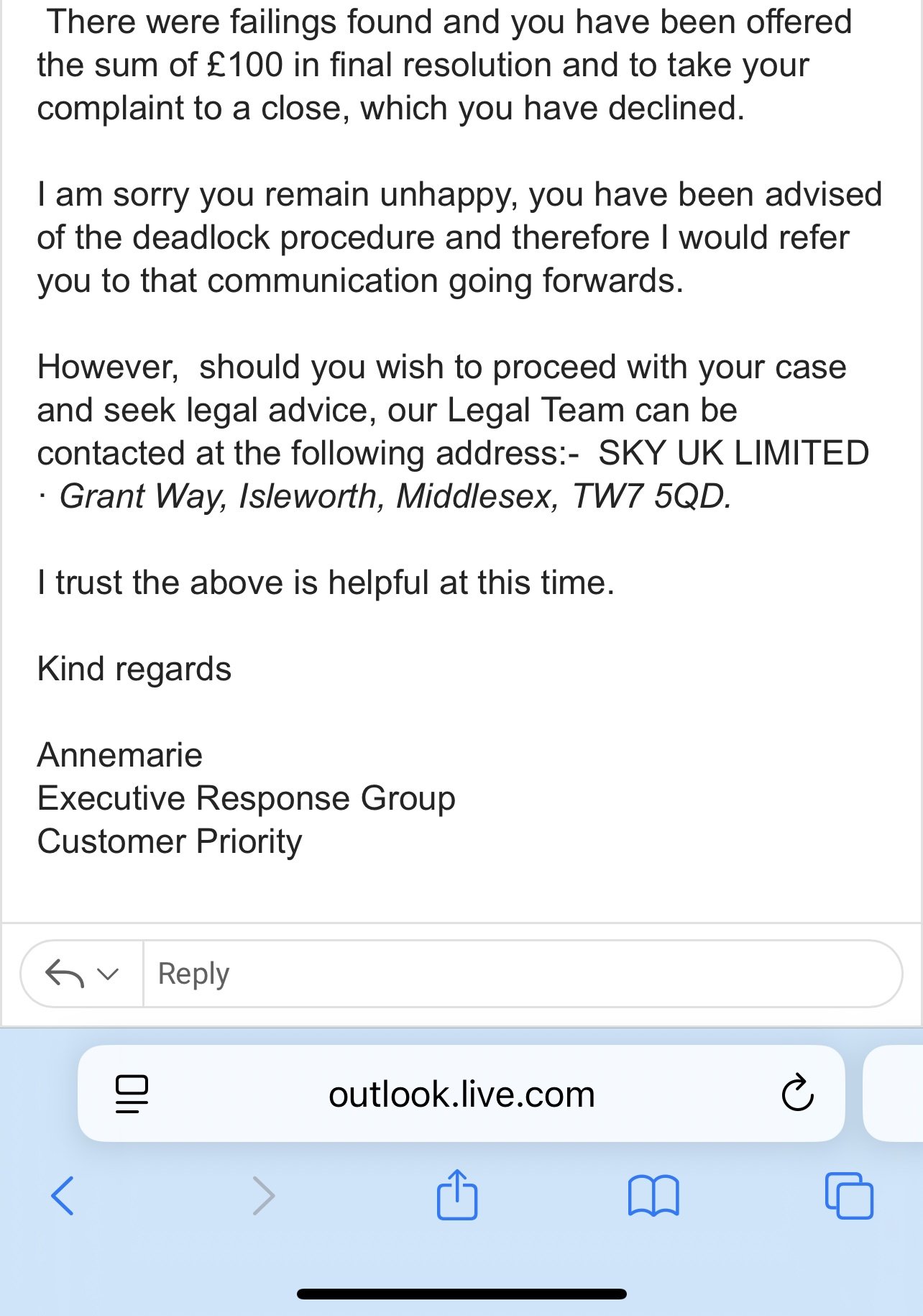Viewport: 923px width, 1316px height.
Task: Click the Reply text field
Action: point(523,974)
